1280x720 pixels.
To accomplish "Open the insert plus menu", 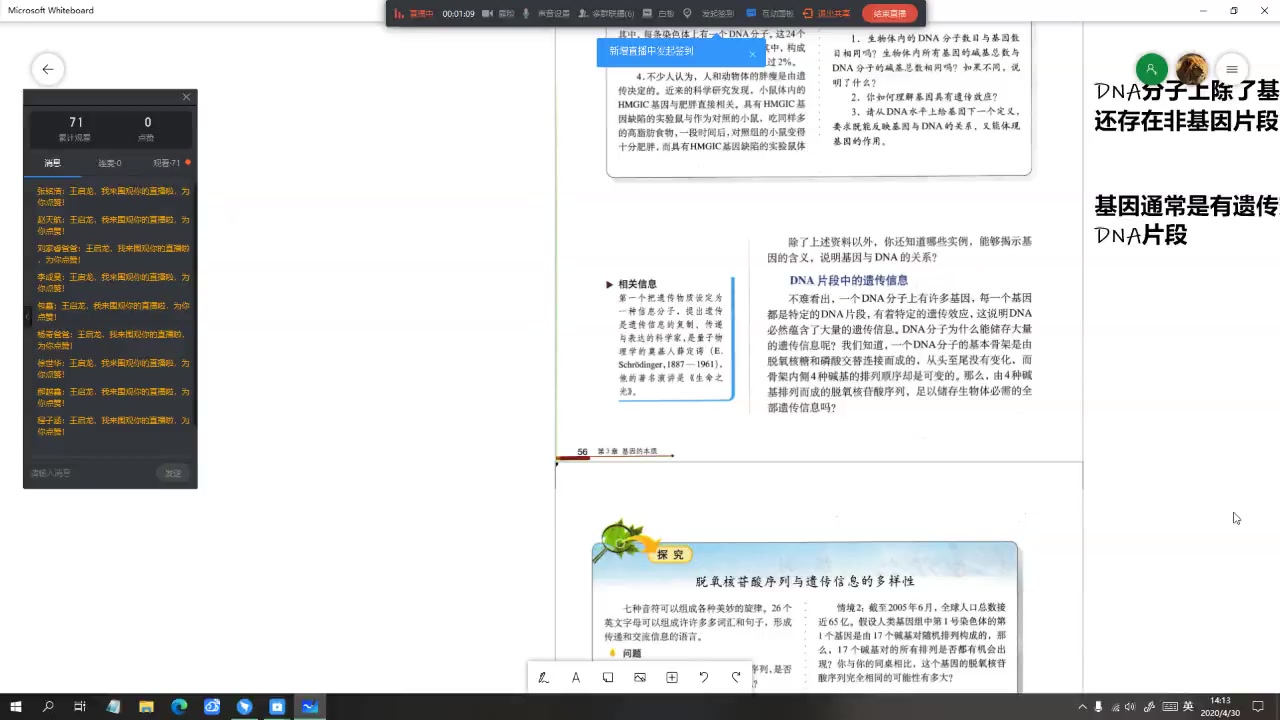I will pos(672,677).
